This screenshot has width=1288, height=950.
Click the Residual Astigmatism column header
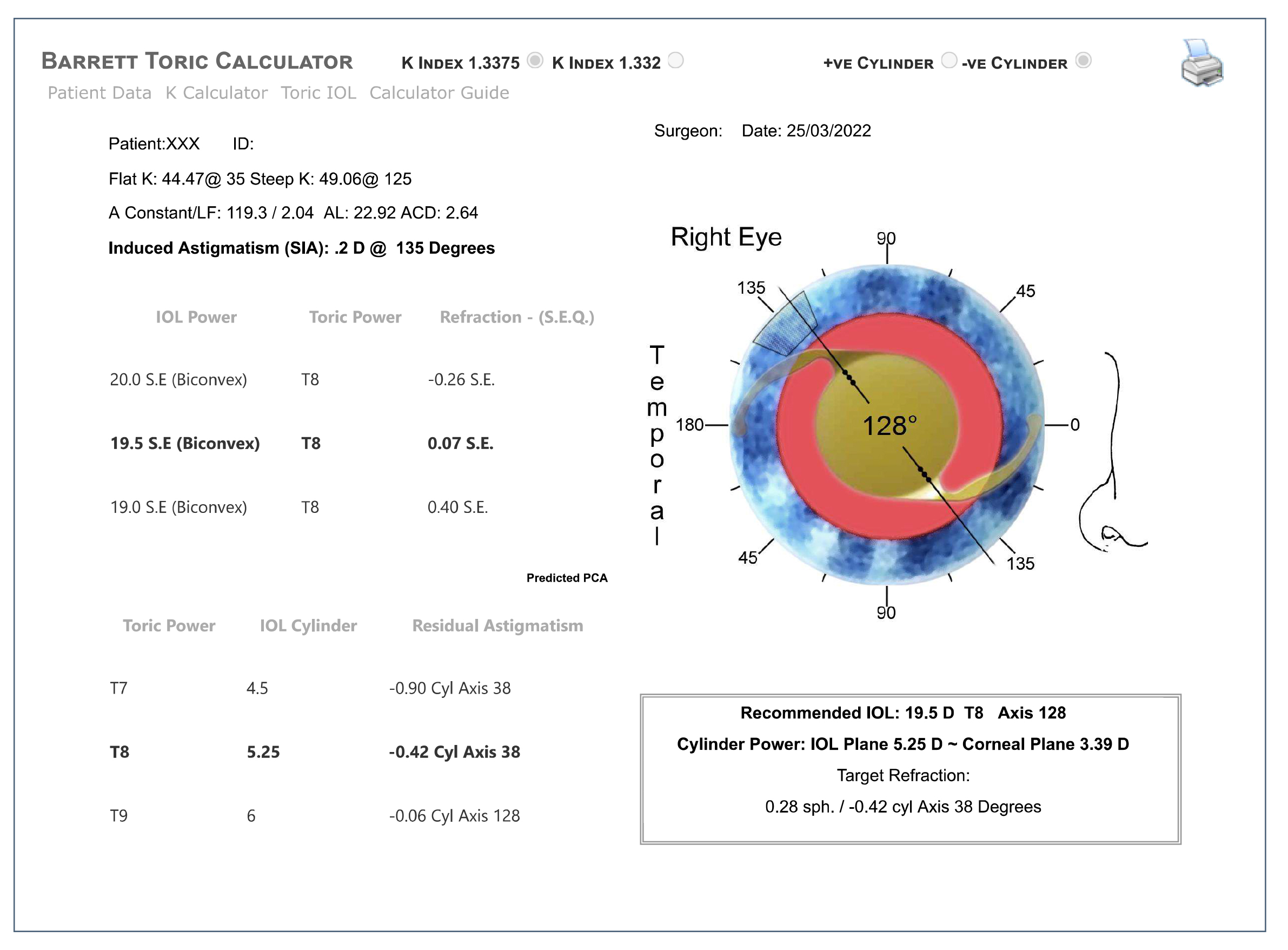[x=497, y=625]
